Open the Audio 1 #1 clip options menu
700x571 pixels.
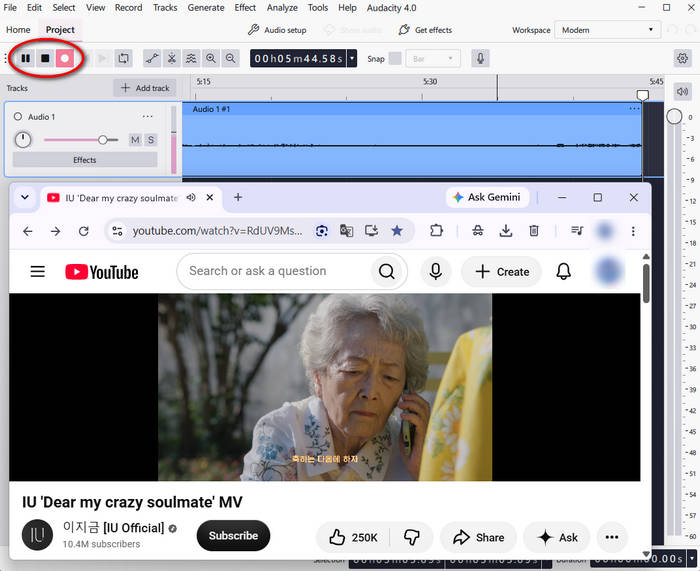634,108
